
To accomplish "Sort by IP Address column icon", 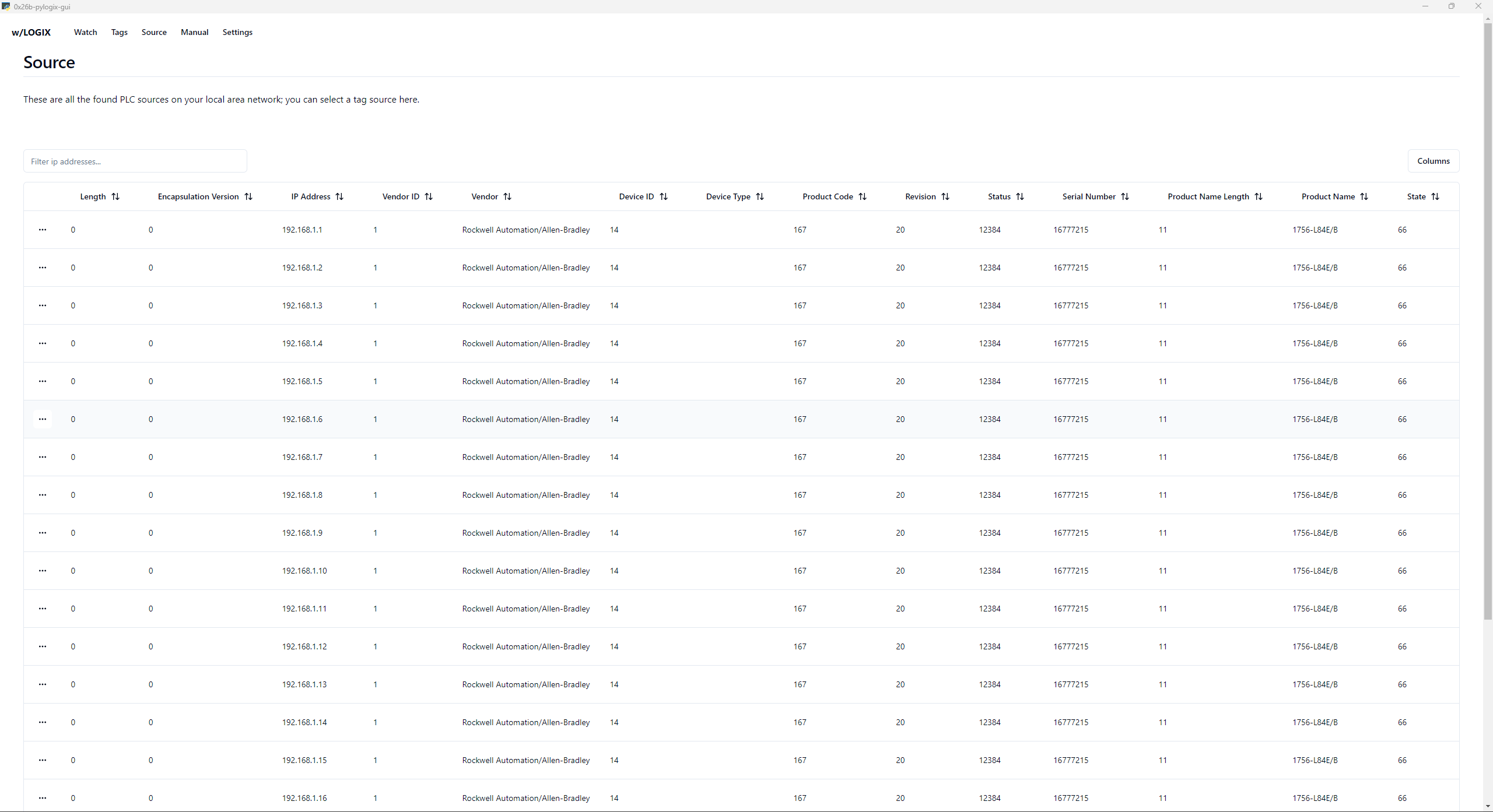I will point(339,196).
